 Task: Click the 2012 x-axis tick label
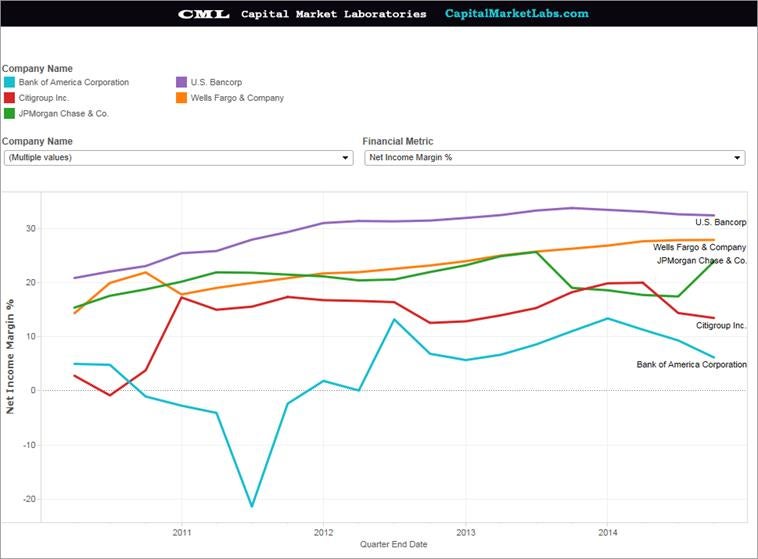(x=323, y=533)
